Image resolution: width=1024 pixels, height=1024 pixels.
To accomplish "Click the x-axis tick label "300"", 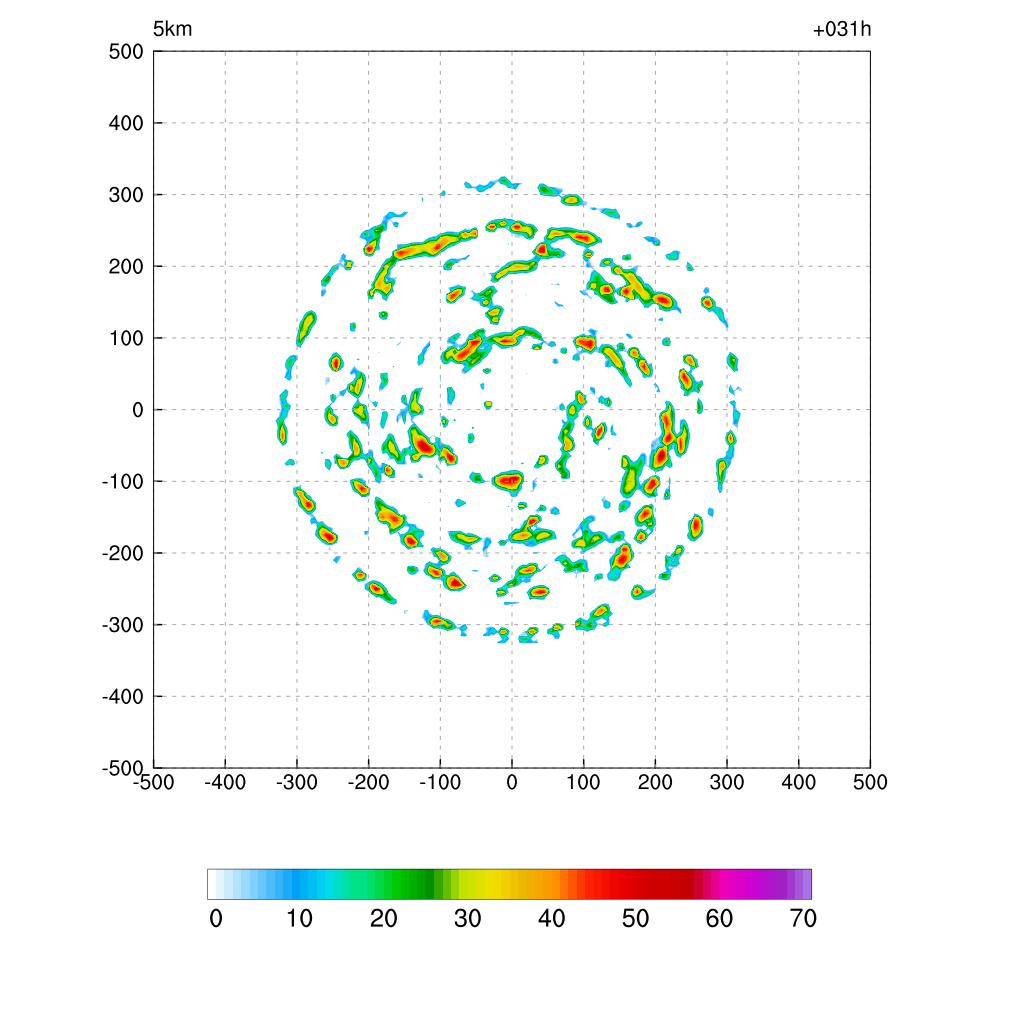I will 727,782.
